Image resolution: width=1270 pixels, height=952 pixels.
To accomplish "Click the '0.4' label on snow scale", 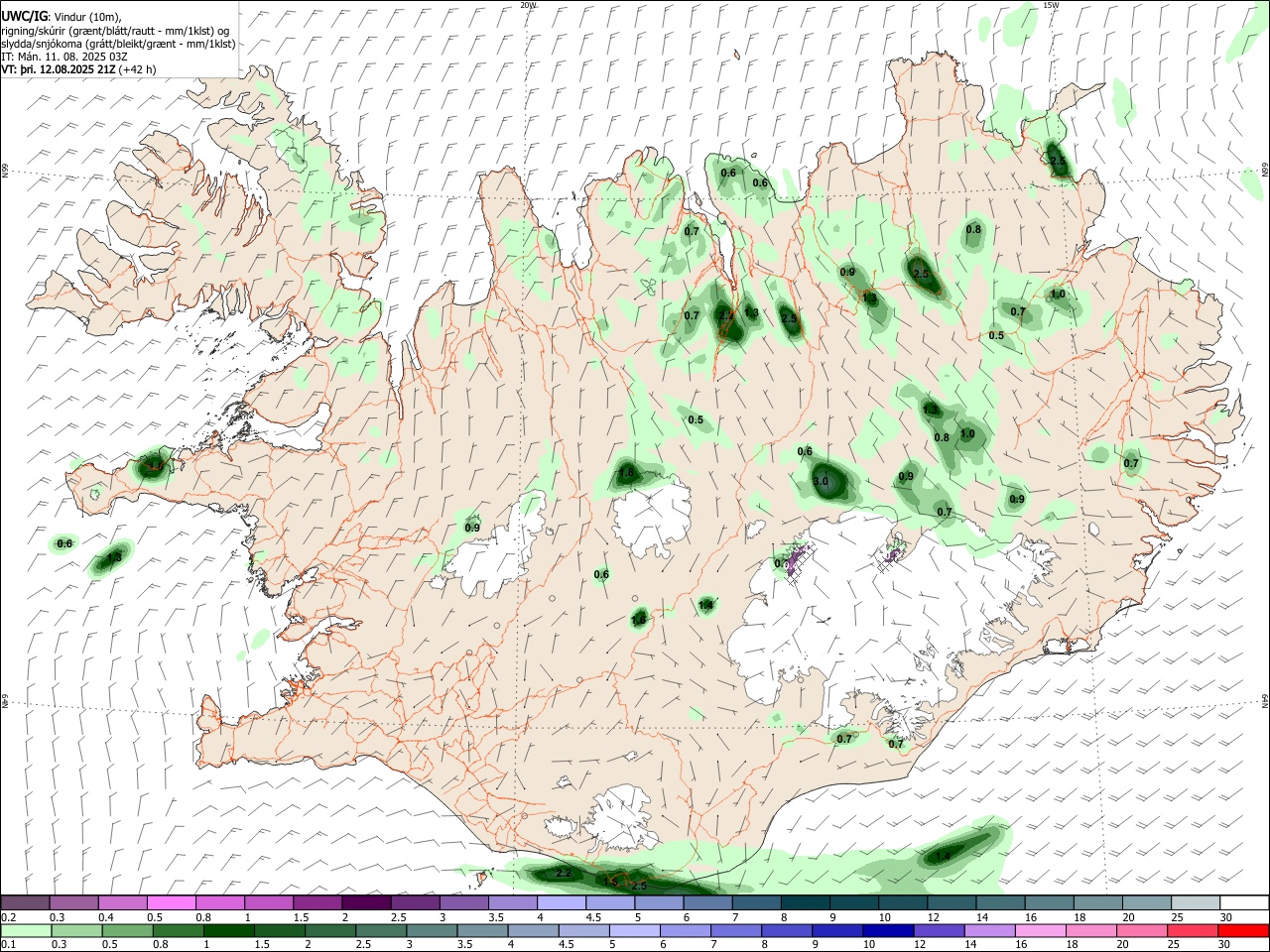I will (x=106, y=916).
